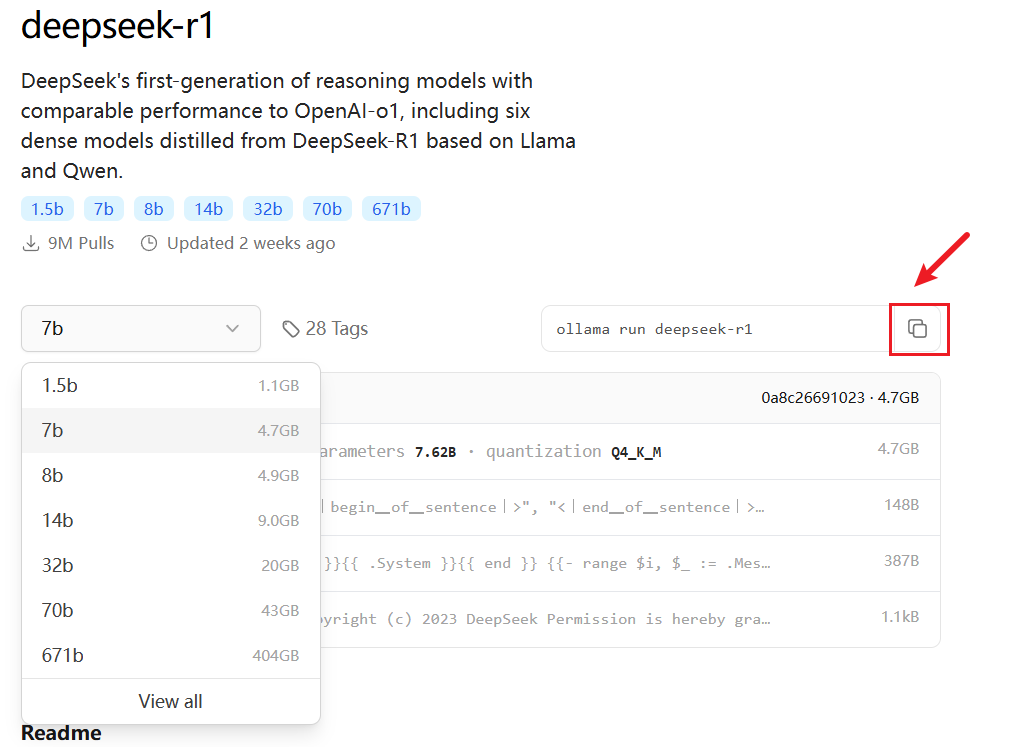The image size is (1024, 747).
Task: Click the download icon next to 9M Pulls
Action: tap(31, 243)
